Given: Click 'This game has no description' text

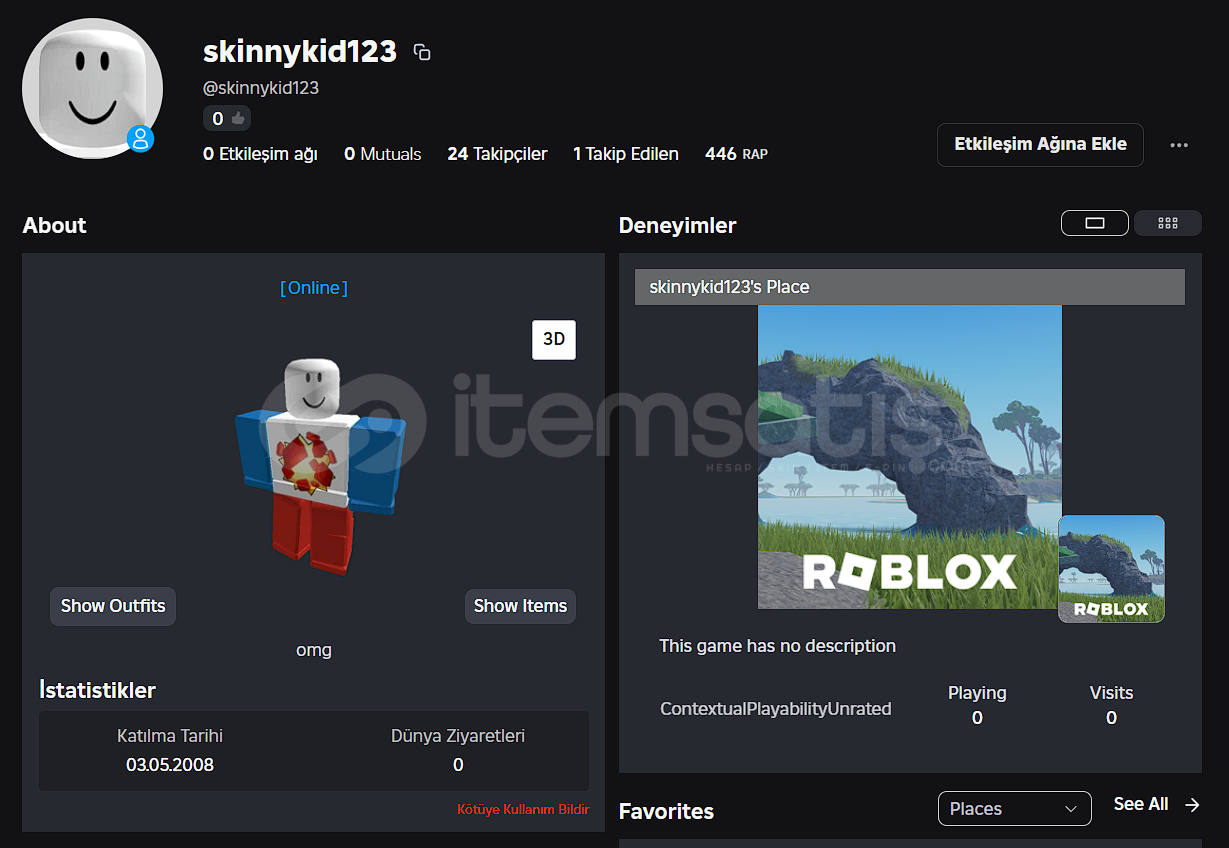Looking at the screenshot, I should (777, 646).
